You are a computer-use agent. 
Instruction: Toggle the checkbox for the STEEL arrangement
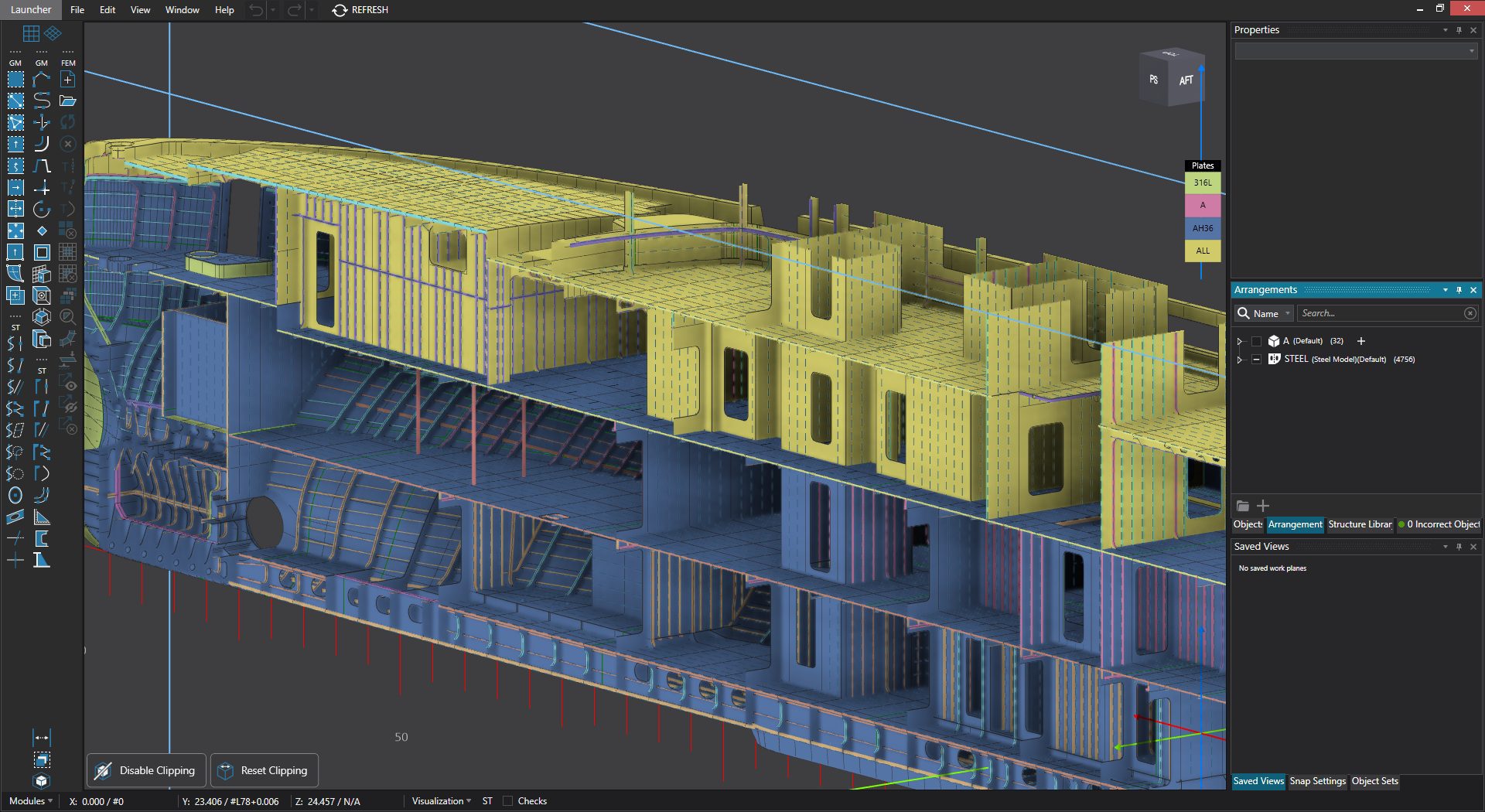[1256, 359]
